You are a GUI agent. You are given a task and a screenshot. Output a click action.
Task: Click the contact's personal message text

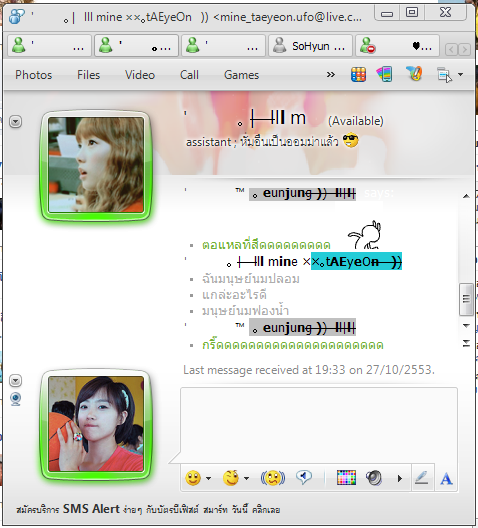[262, 142]
